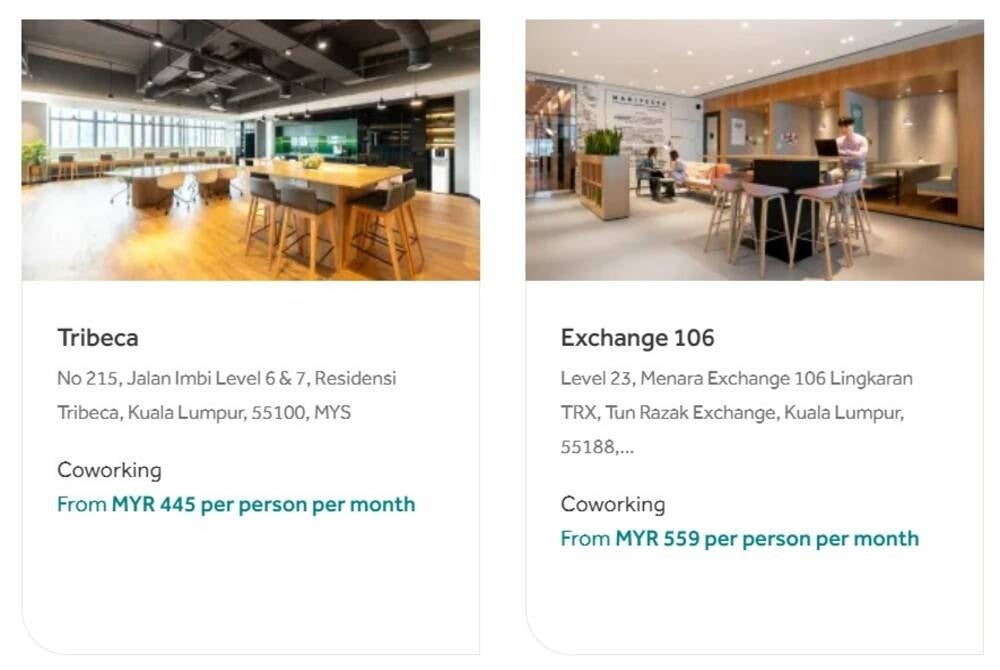Click the "From" text before MYR 445
This screenshot has width=1000, height=670.
click(x=81, y=504)
